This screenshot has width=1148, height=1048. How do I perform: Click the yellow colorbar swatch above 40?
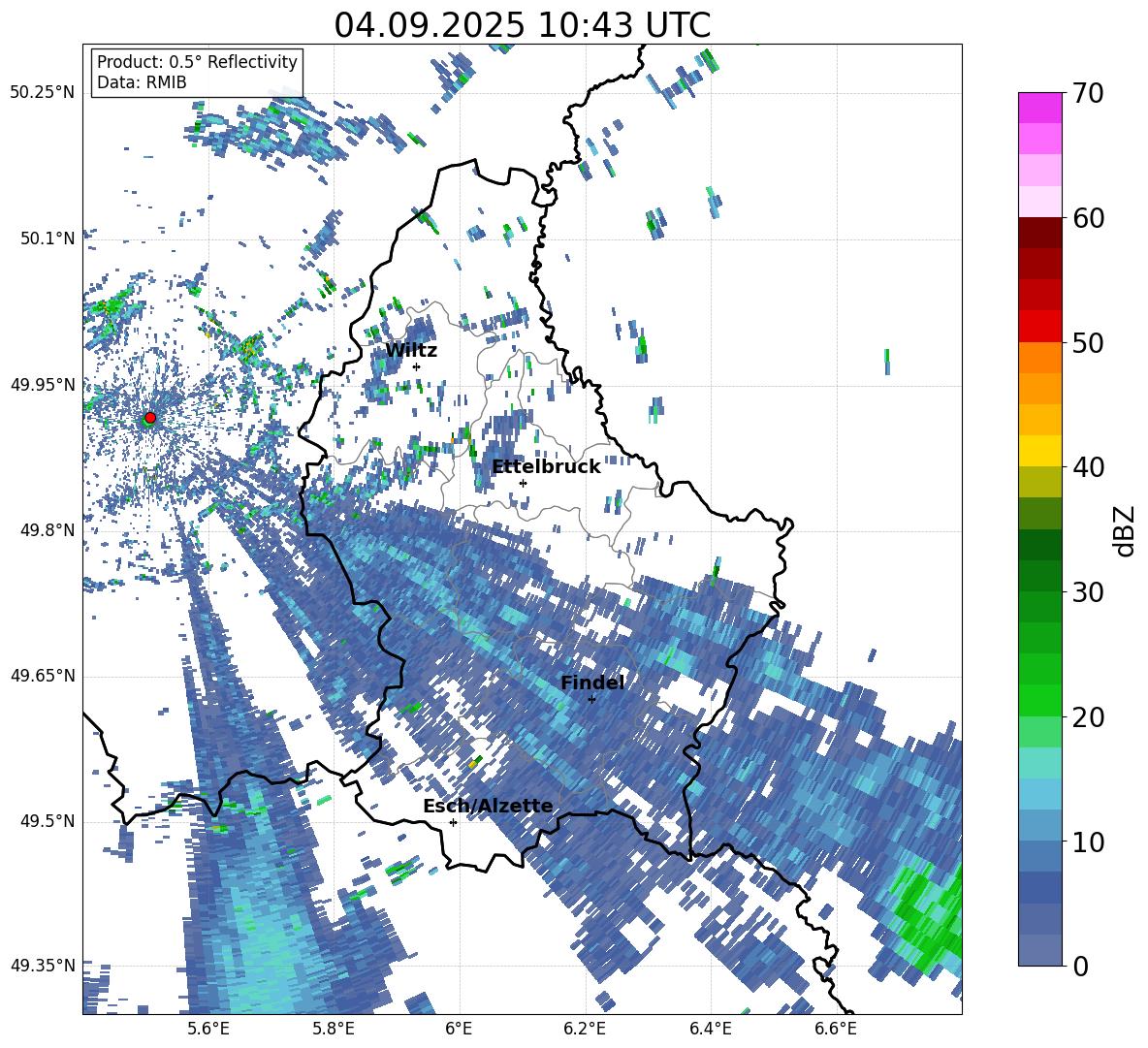point(1039,451)
